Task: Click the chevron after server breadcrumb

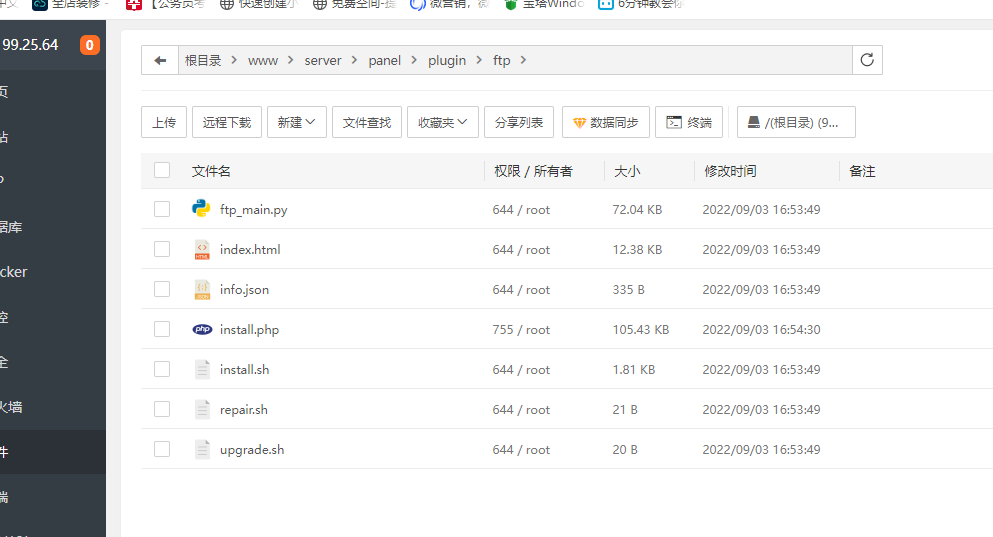Action: [x=355, y=60]
